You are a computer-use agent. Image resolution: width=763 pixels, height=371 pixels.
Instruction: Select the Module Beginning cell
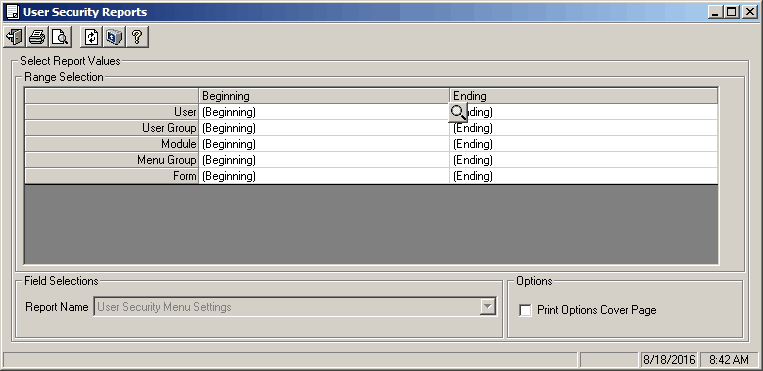[x=324, y=144]
